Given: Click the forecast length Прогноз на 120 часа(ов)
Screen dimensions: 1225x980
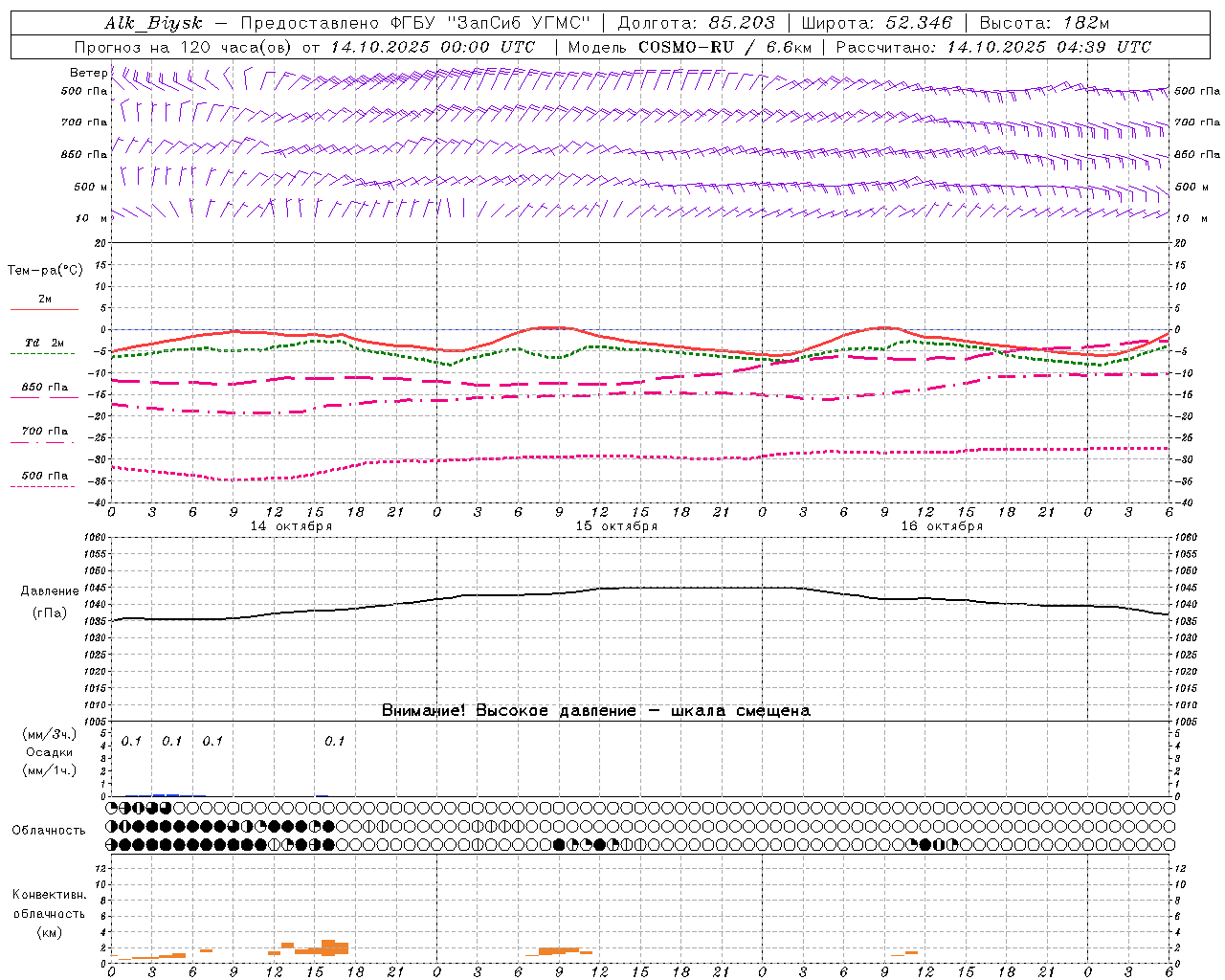Looking at the screenshot, I should click(x=184, y=47).
